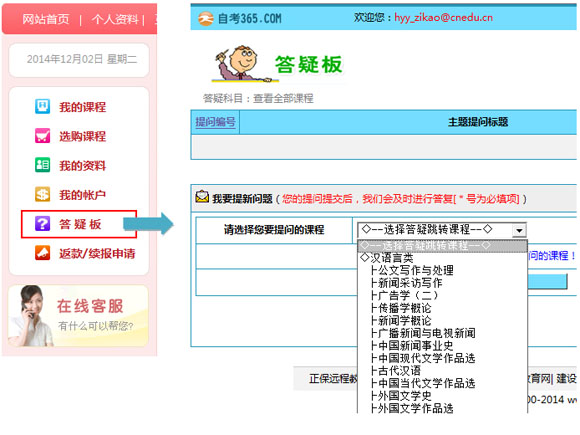Open 选购课程 in the sidebar

(x=82, y=136)
